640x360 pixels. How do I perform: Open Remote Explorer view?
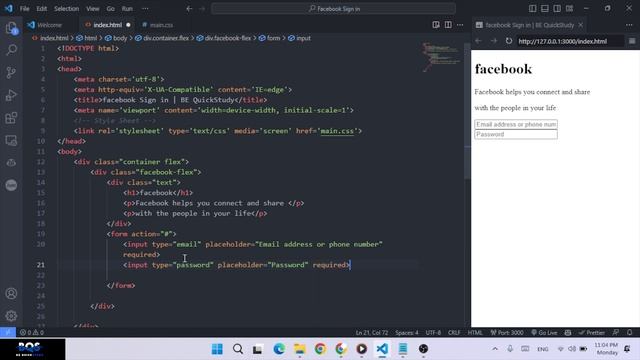[11, 141]
